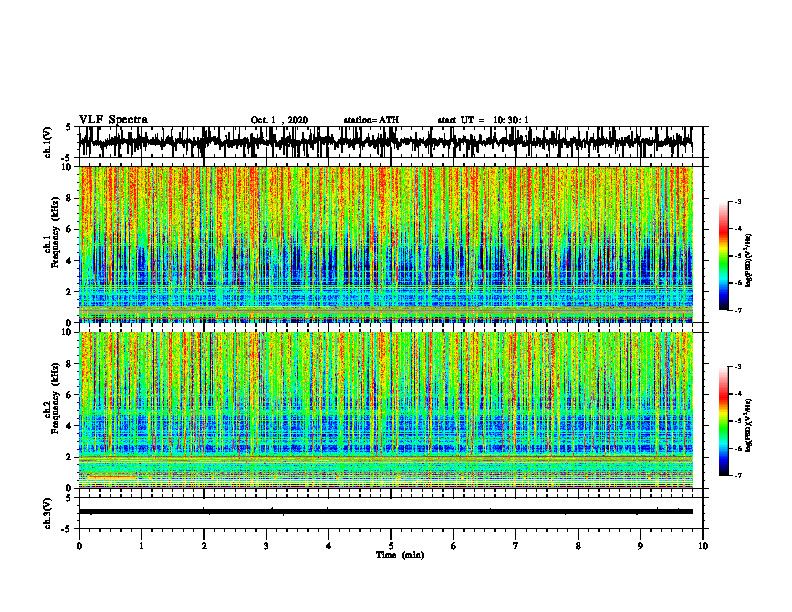The width and height of the screenshot is (792, 612).
Task: Click time axis tick label 1
Action: pyautogui.click(x=141, y=546)
